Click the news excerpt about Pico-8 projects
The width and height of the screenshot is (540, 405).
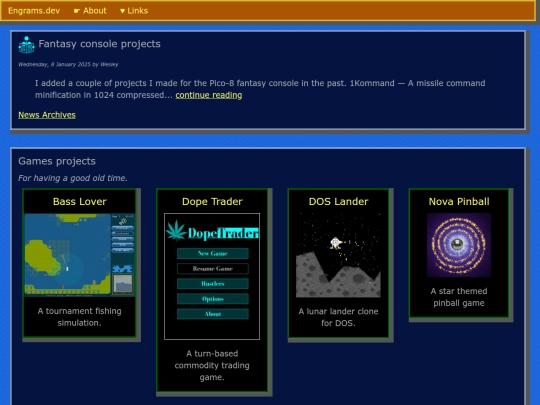(260, 89)
